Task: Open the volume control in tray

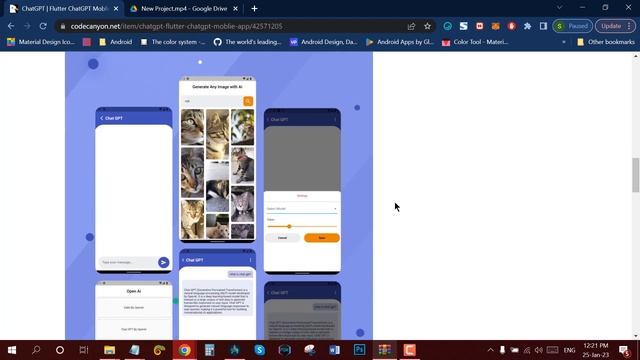Action: point(539,350)
